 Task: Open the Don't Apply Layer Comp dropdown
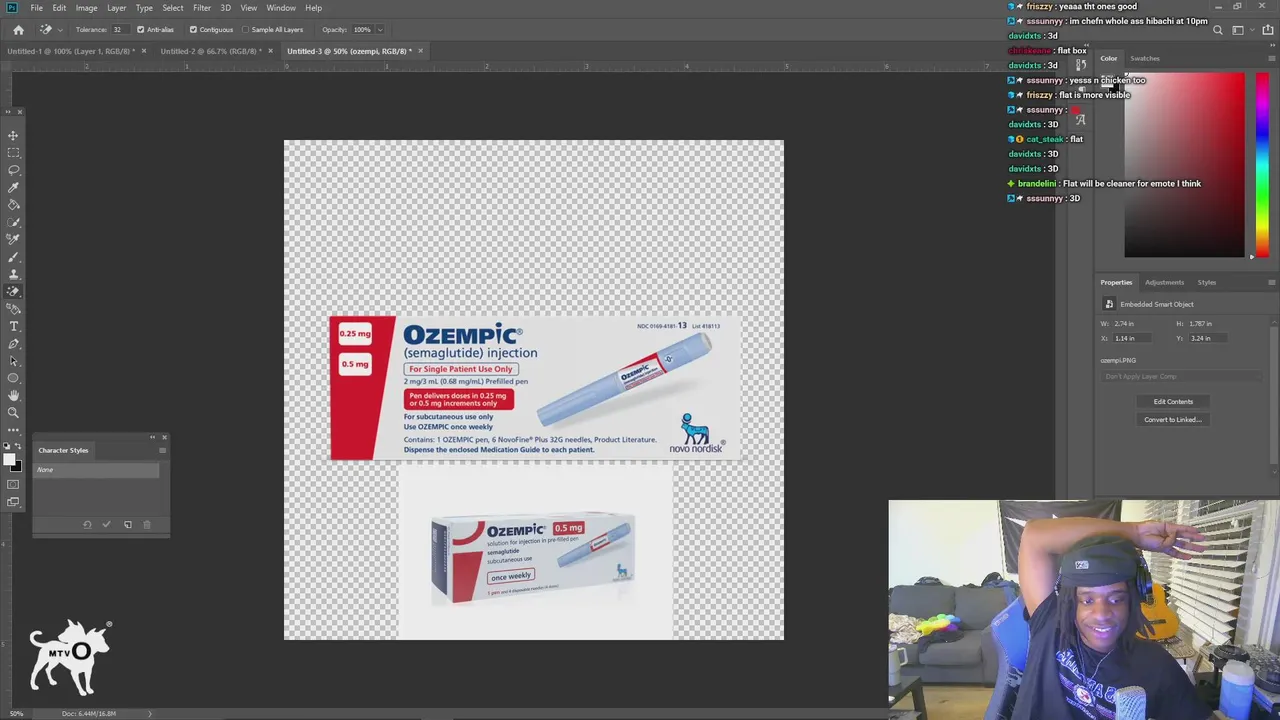click(1182, 377)
